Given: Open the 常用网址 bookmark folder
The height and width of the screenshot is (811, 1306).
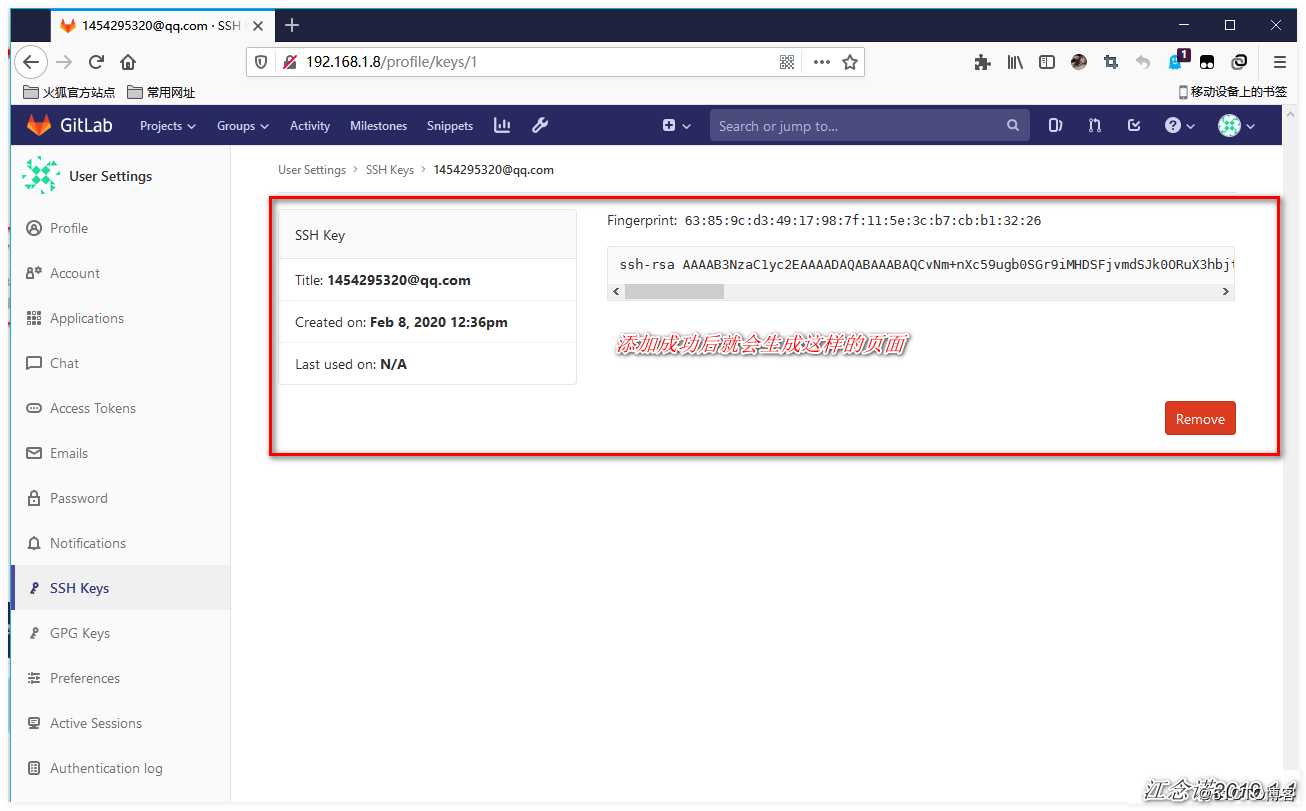Looking at the screenshot, I should pos(161,92).
